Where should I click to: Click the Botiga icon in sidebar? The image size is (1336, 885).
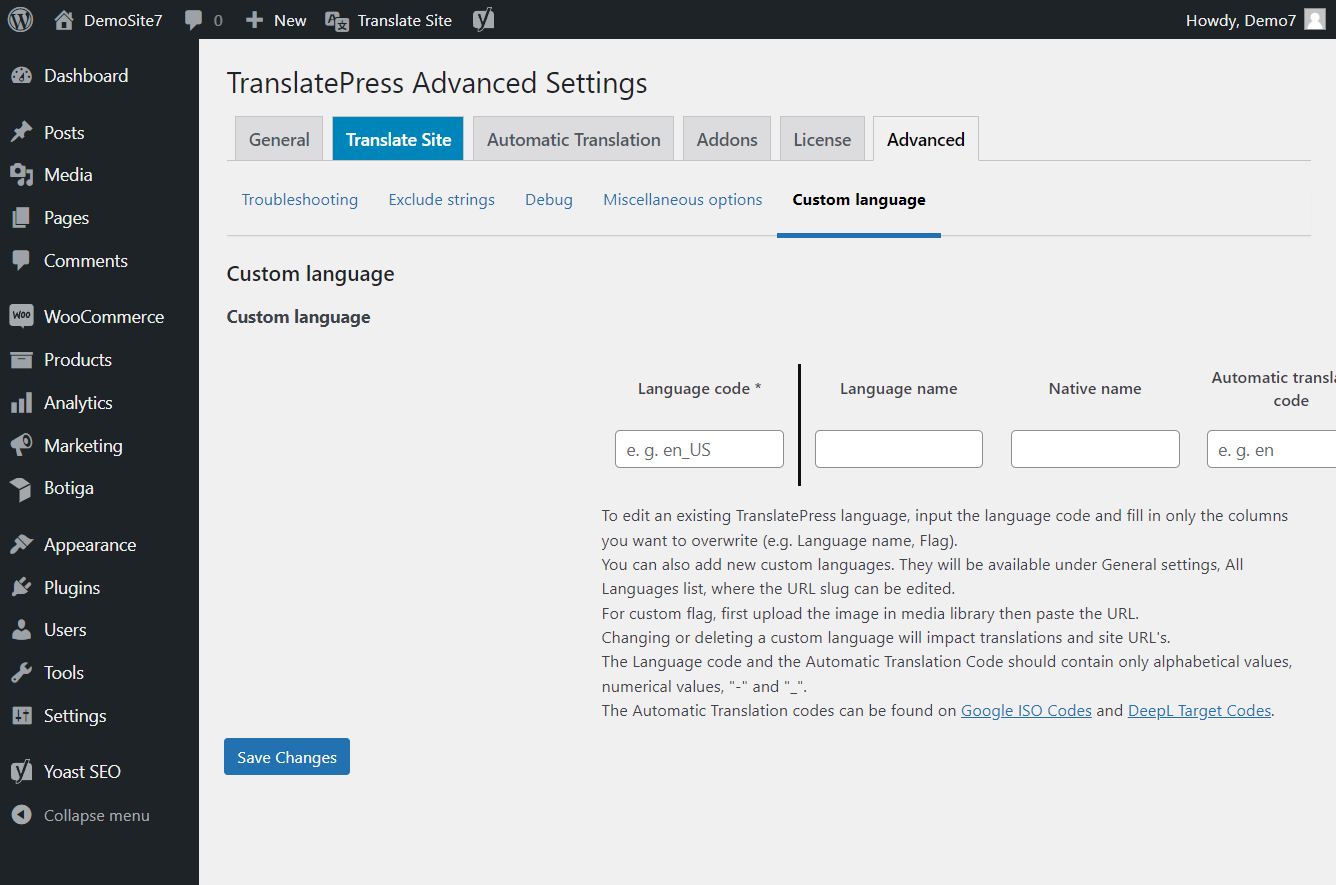click(x=21, y=488)
